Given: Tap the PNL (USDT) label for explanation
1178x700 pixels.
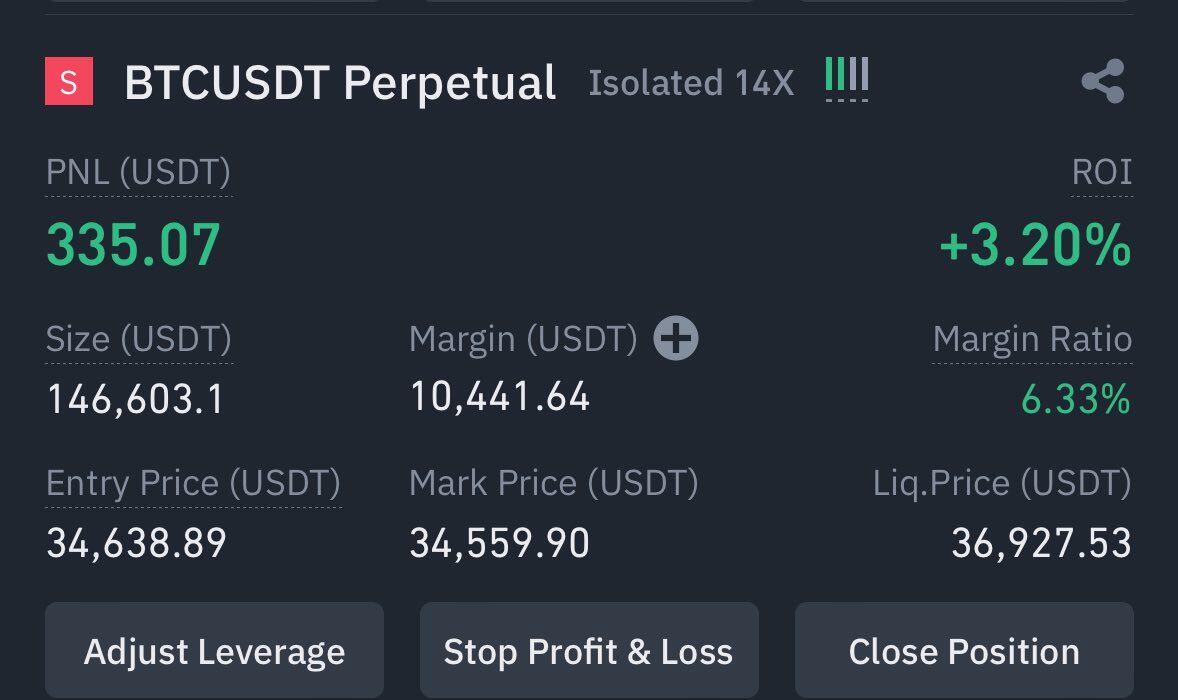Looking at the screenshot, I should click(138, 173).
